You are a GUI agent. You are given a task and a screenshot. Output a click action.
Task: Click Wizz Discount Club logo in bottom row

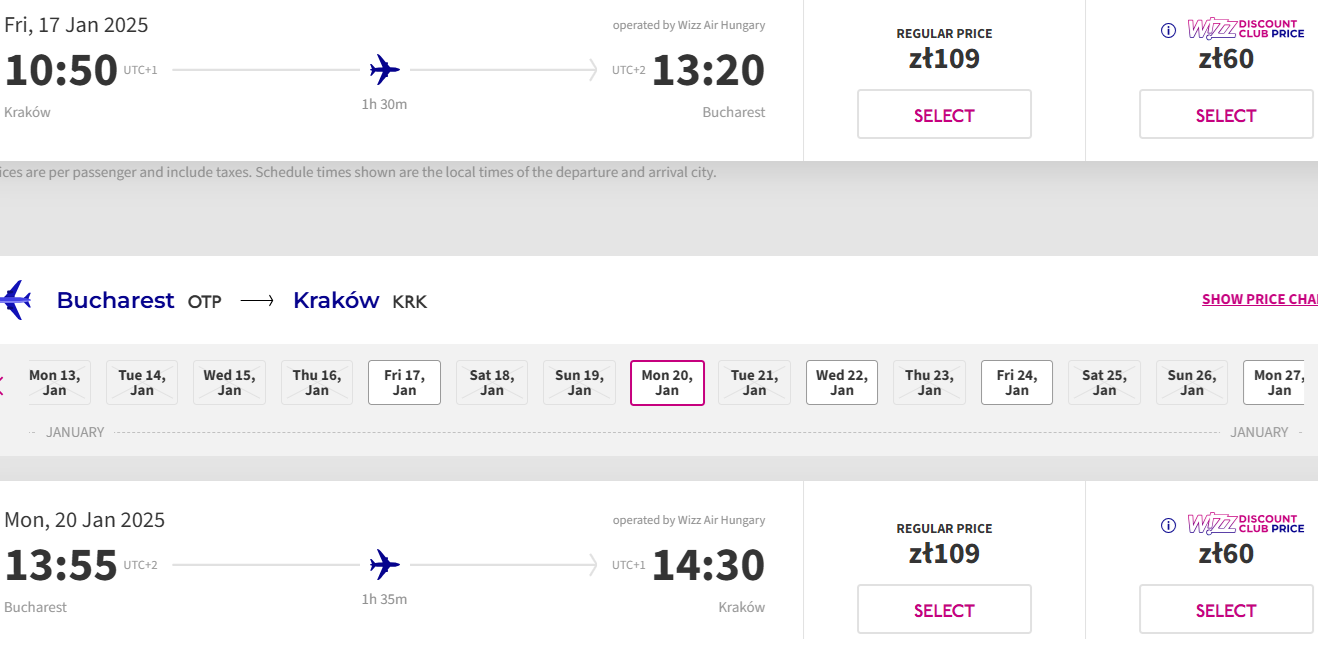1246,524
